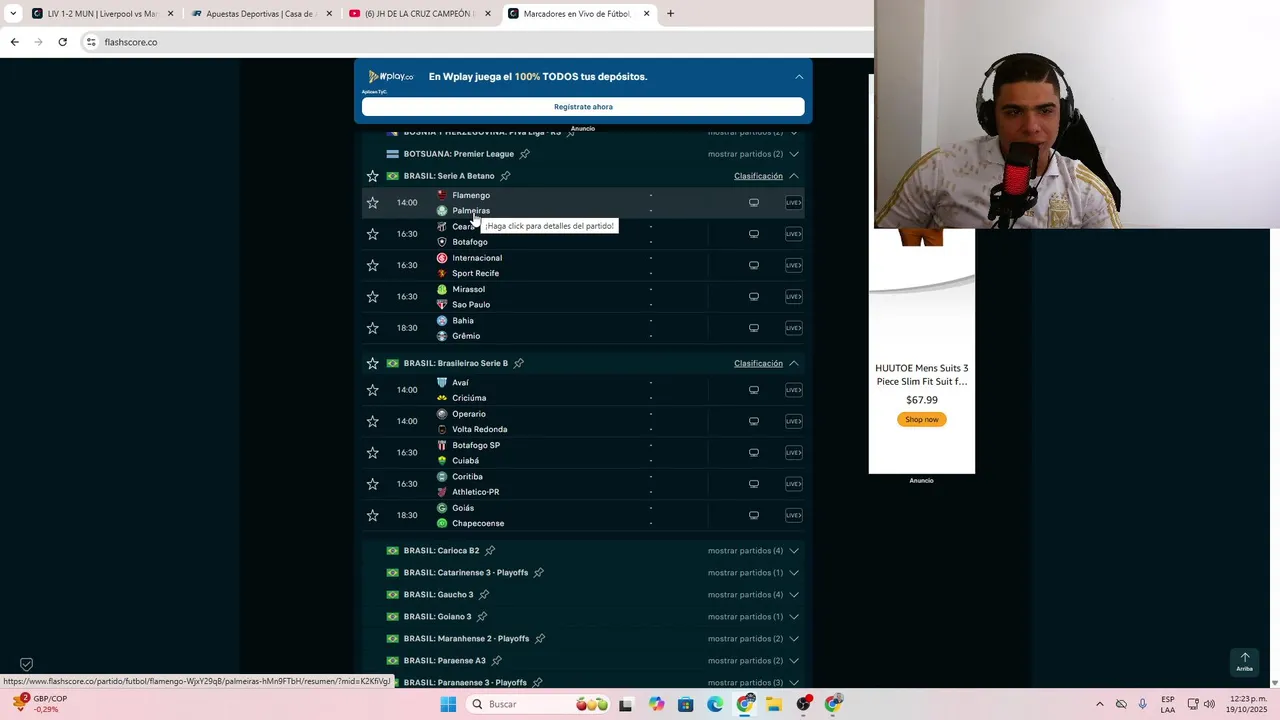Pin the Brasileirao Serie B league

coord(518,363)
